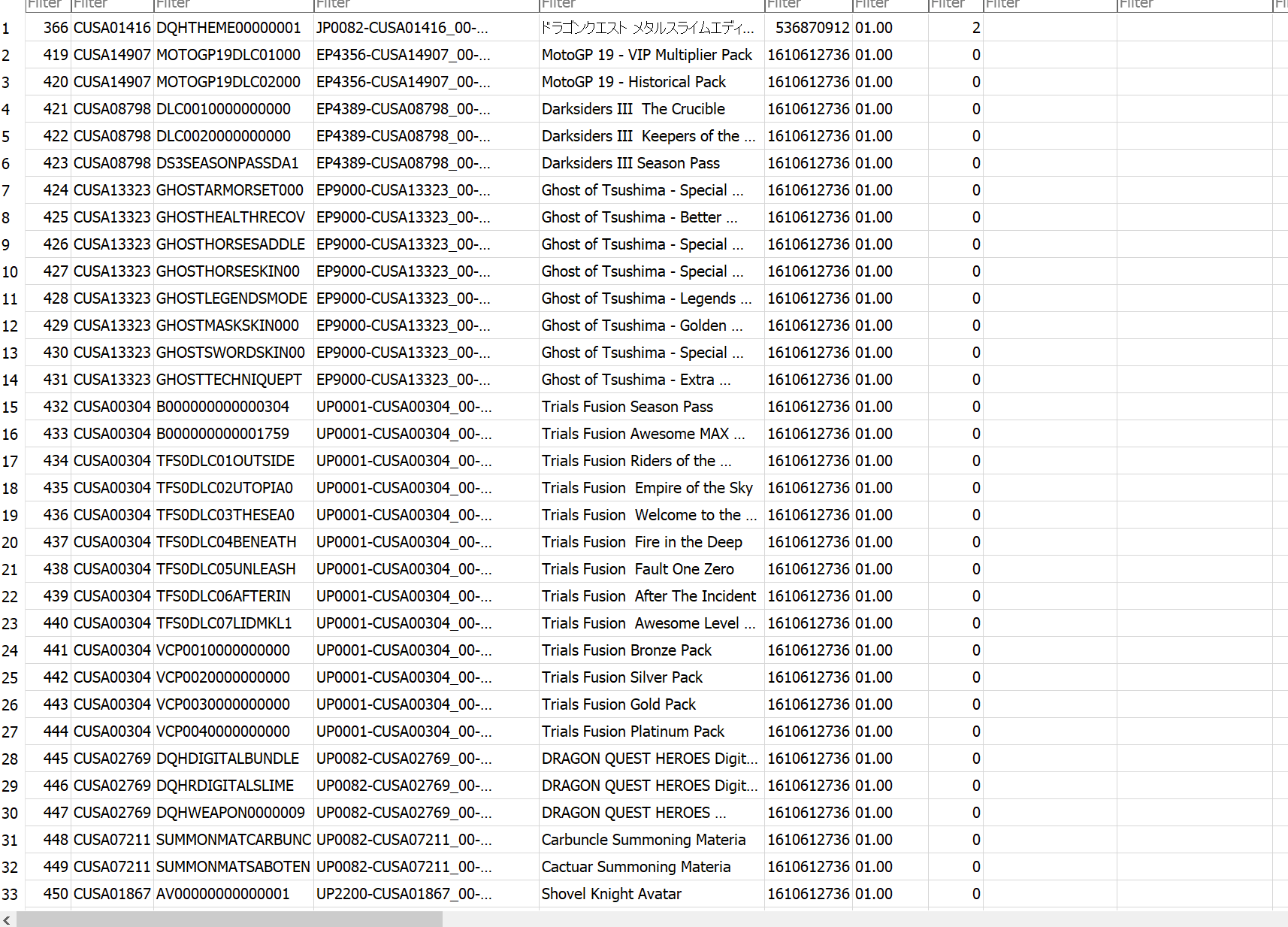Select Trials Fusion Silver Pack

tap(652, 677)
